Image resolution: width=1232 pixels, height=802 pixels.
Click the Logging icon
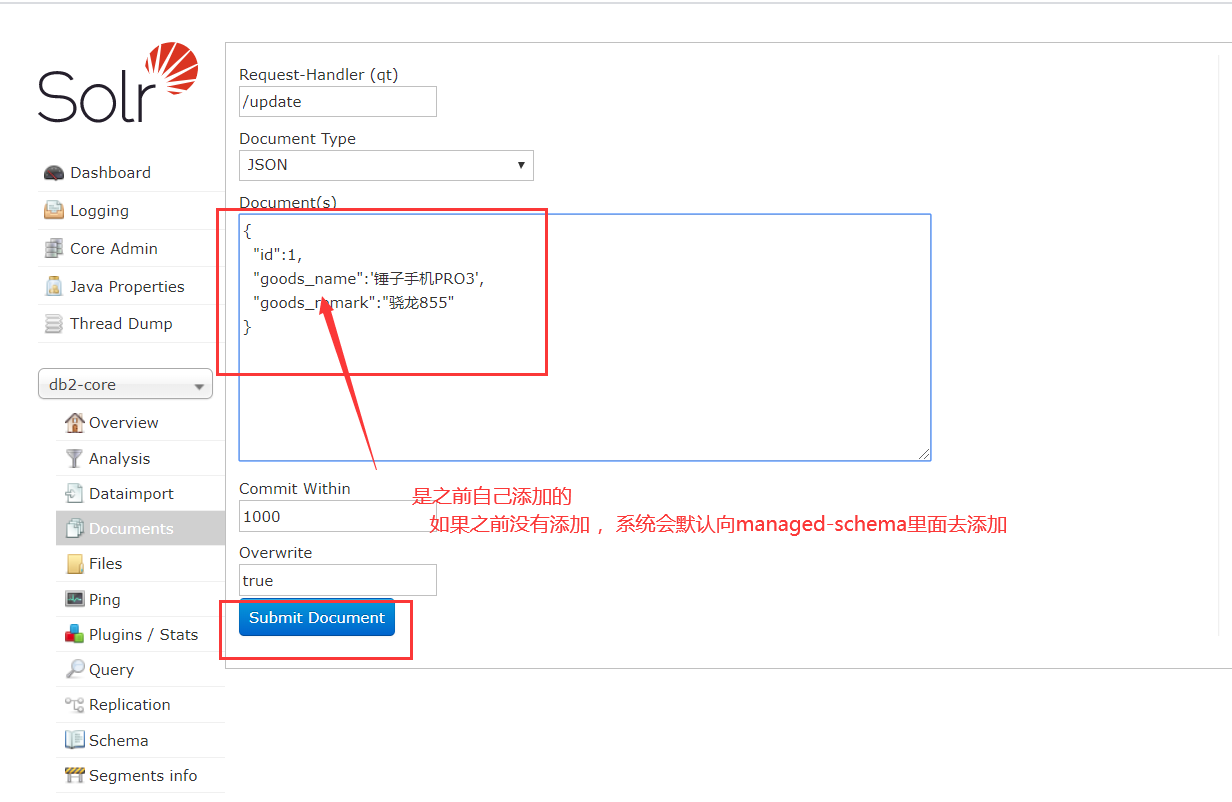[x=54, y=211]
